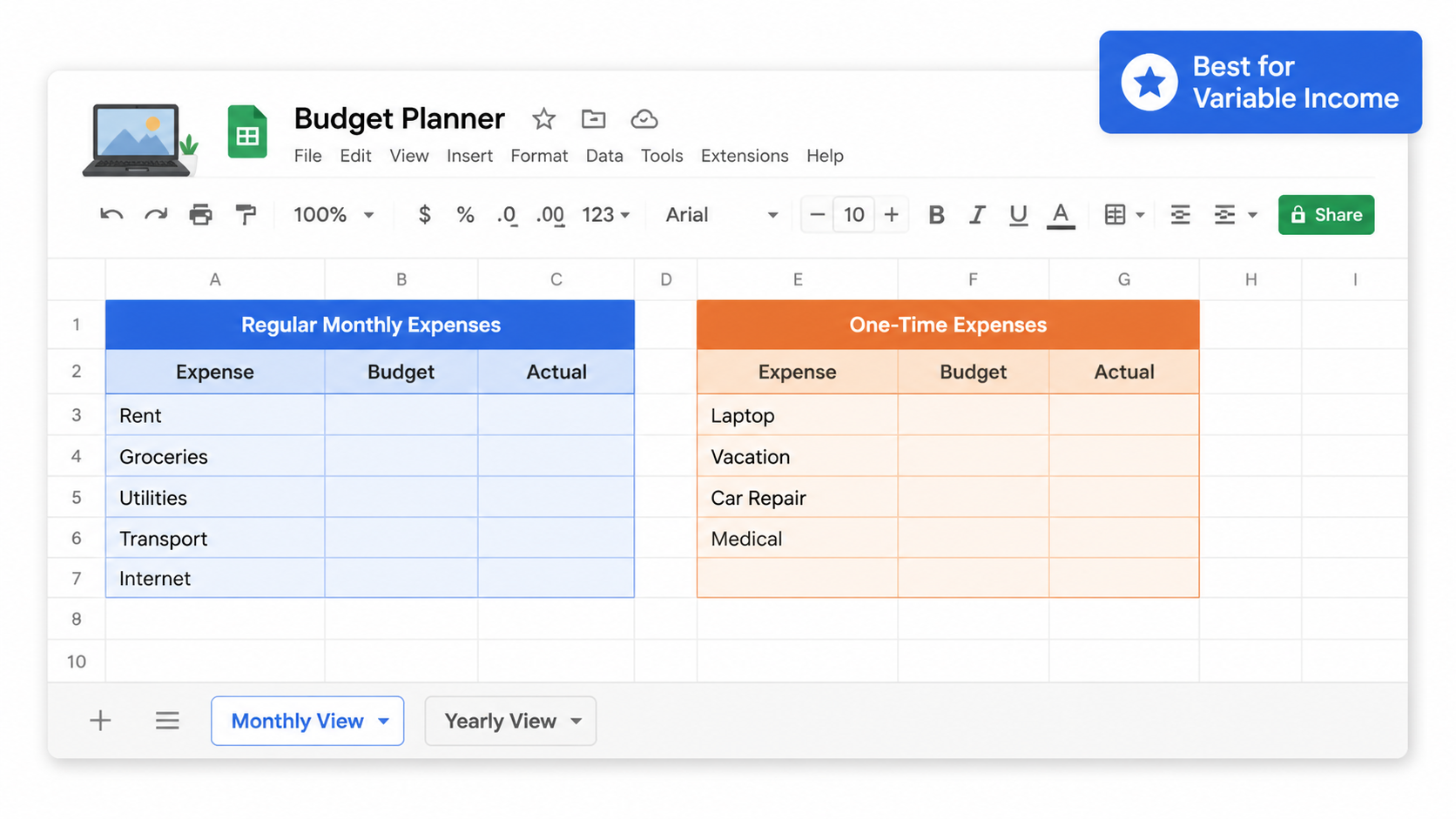
Task: Click the green Sheets logo
Action: [x=247, y=131]
